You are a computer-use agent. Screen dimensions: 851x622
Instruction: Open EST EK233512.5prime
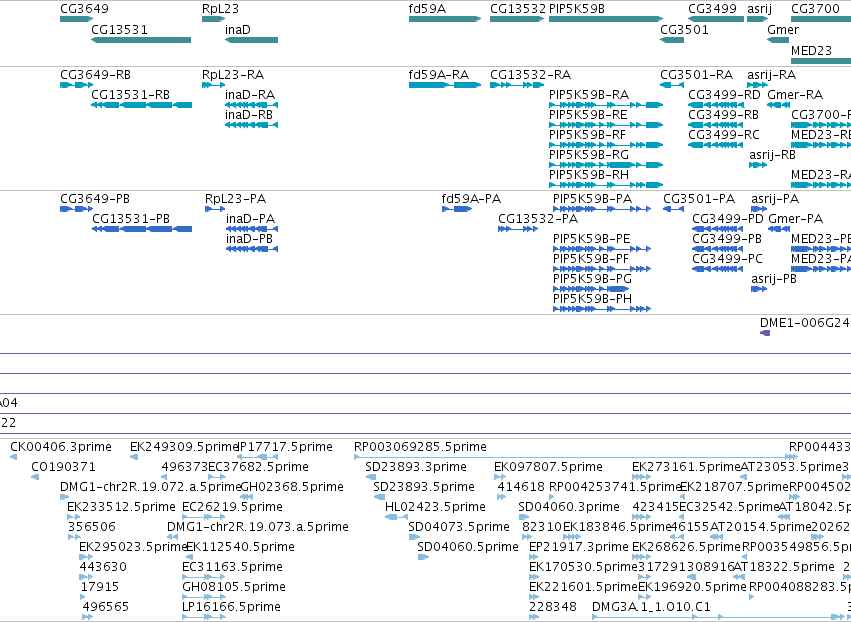(x=121, y=506)
